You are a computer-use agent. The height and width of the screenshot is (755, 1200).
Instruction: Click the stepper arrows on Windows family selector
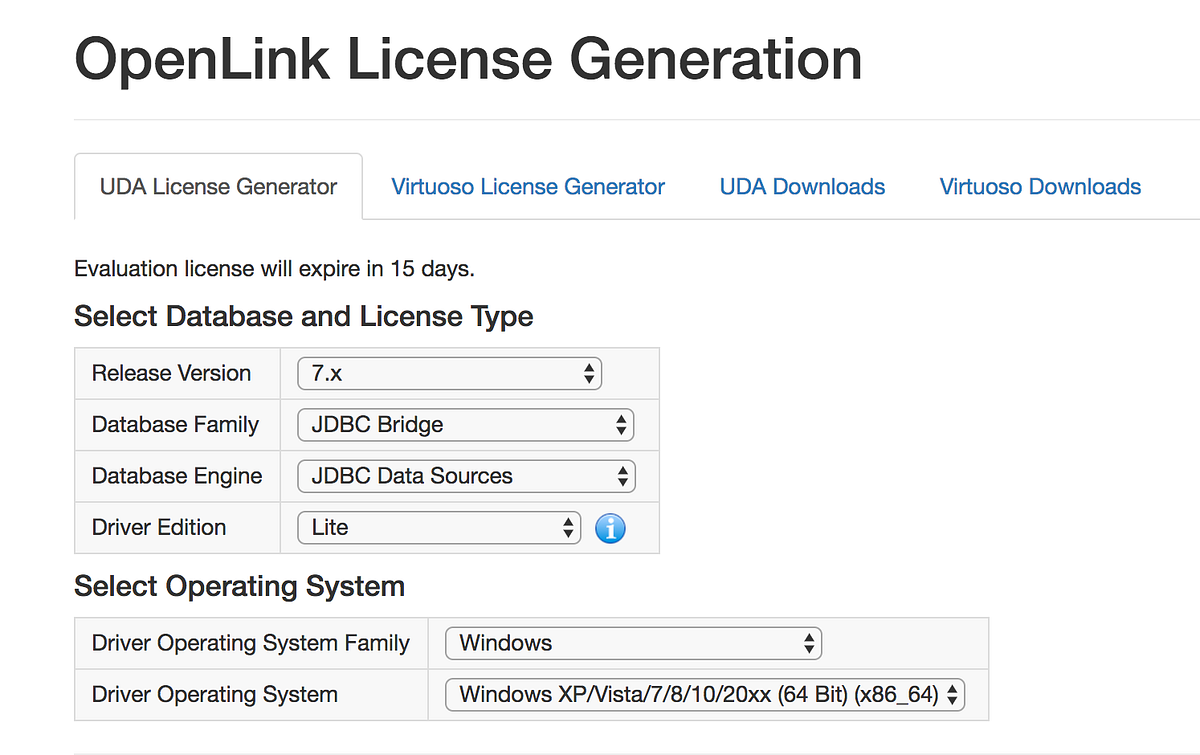(807, 643)
